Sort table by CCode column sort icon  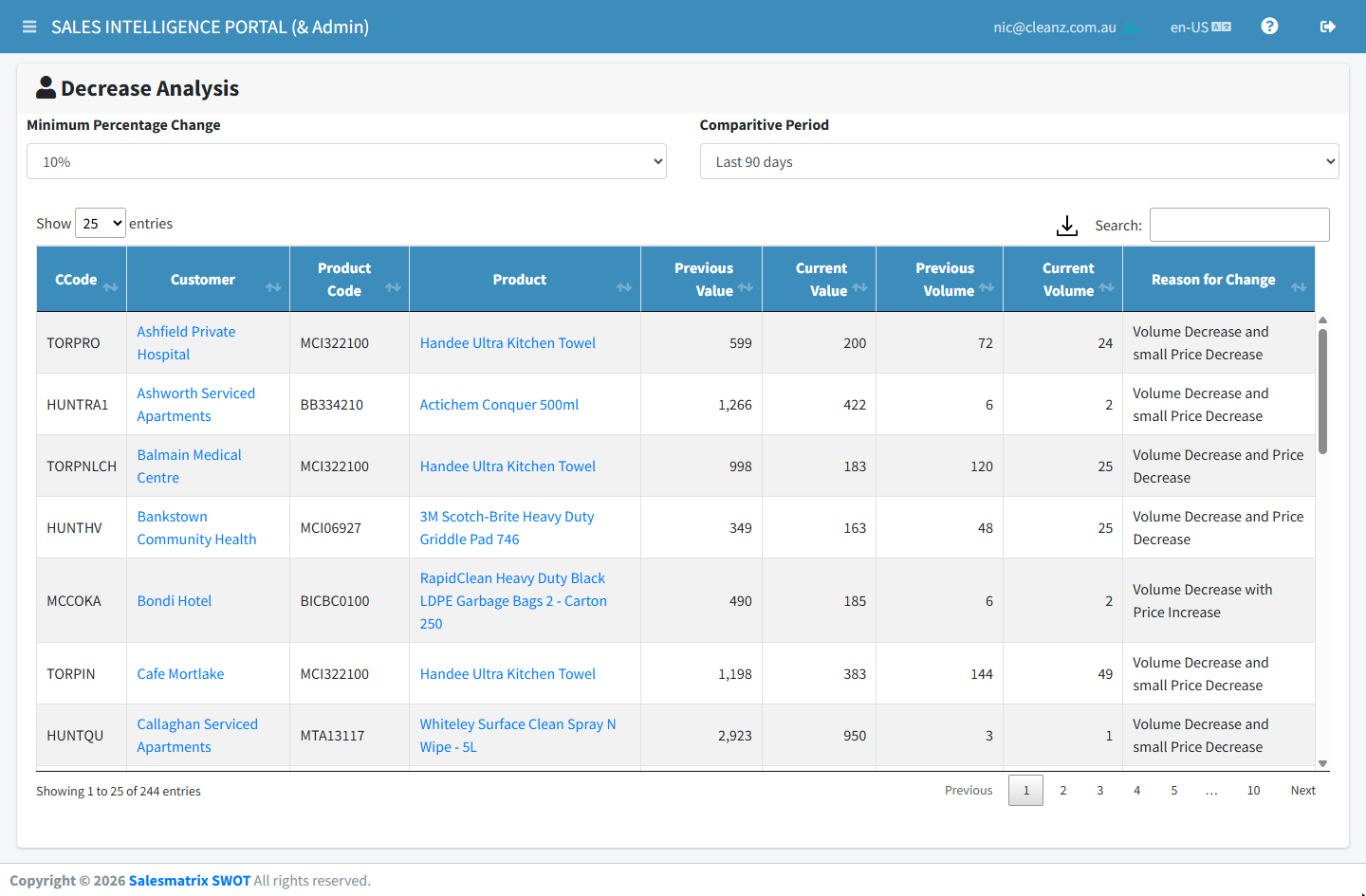[x=111, y=287]
